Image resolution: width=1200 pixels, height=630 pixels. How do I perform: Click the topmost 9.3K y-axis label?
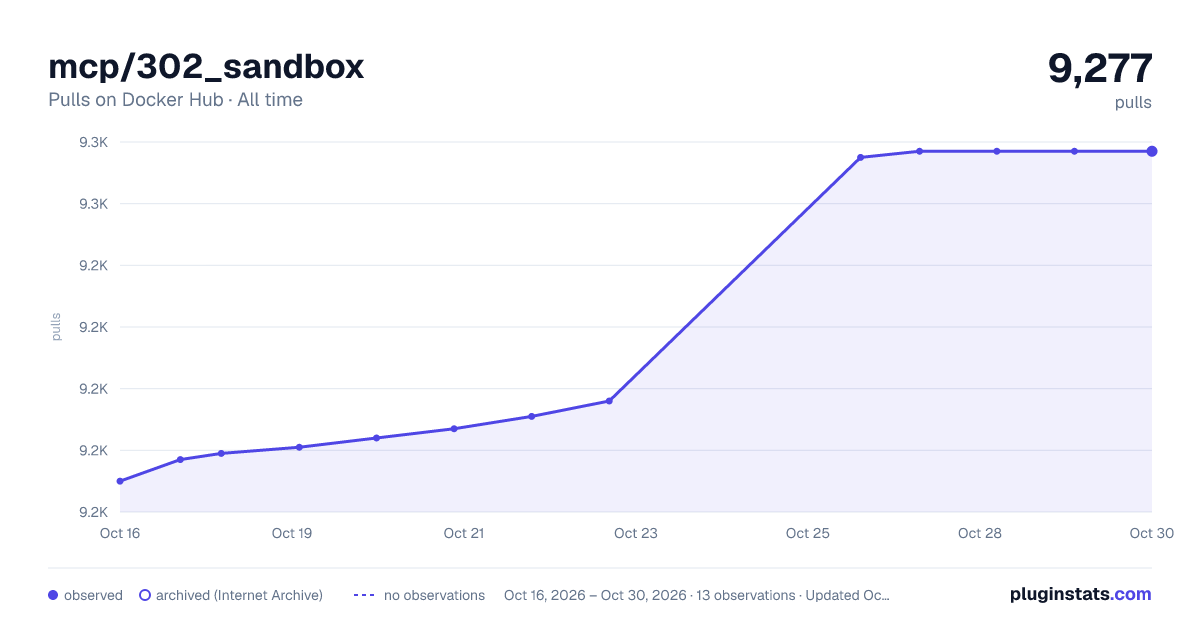94,142
